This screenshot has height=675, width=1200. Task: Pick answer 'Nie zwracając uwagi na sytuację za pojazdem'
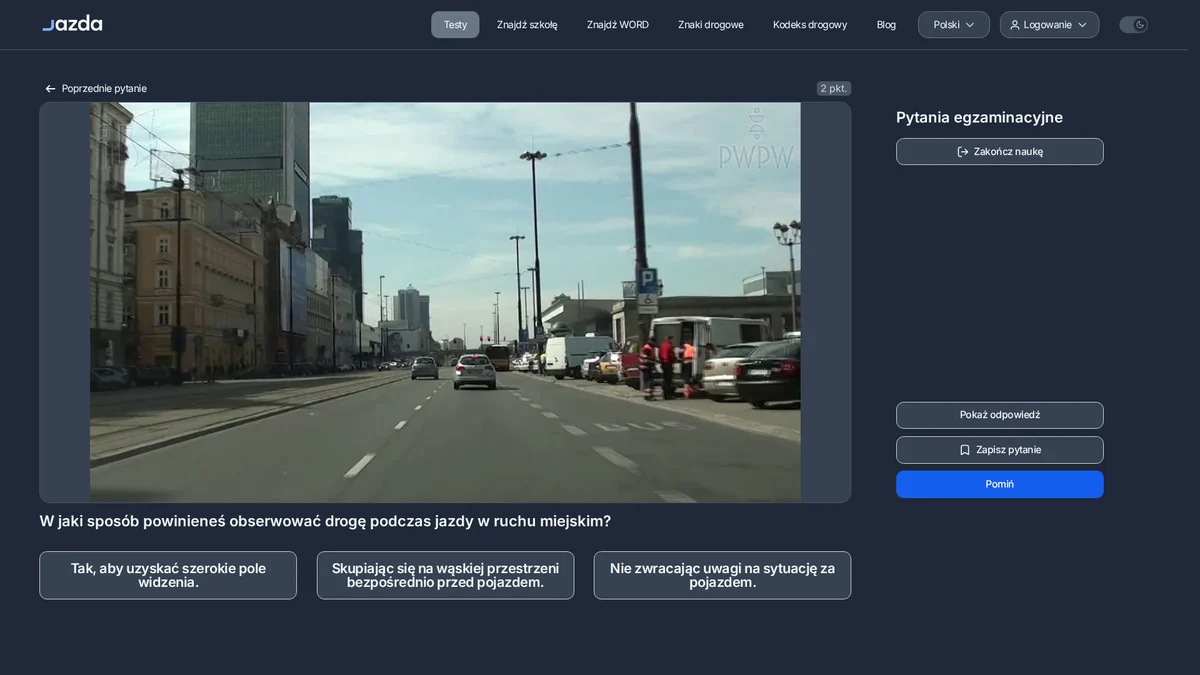(x=722, y=575)
